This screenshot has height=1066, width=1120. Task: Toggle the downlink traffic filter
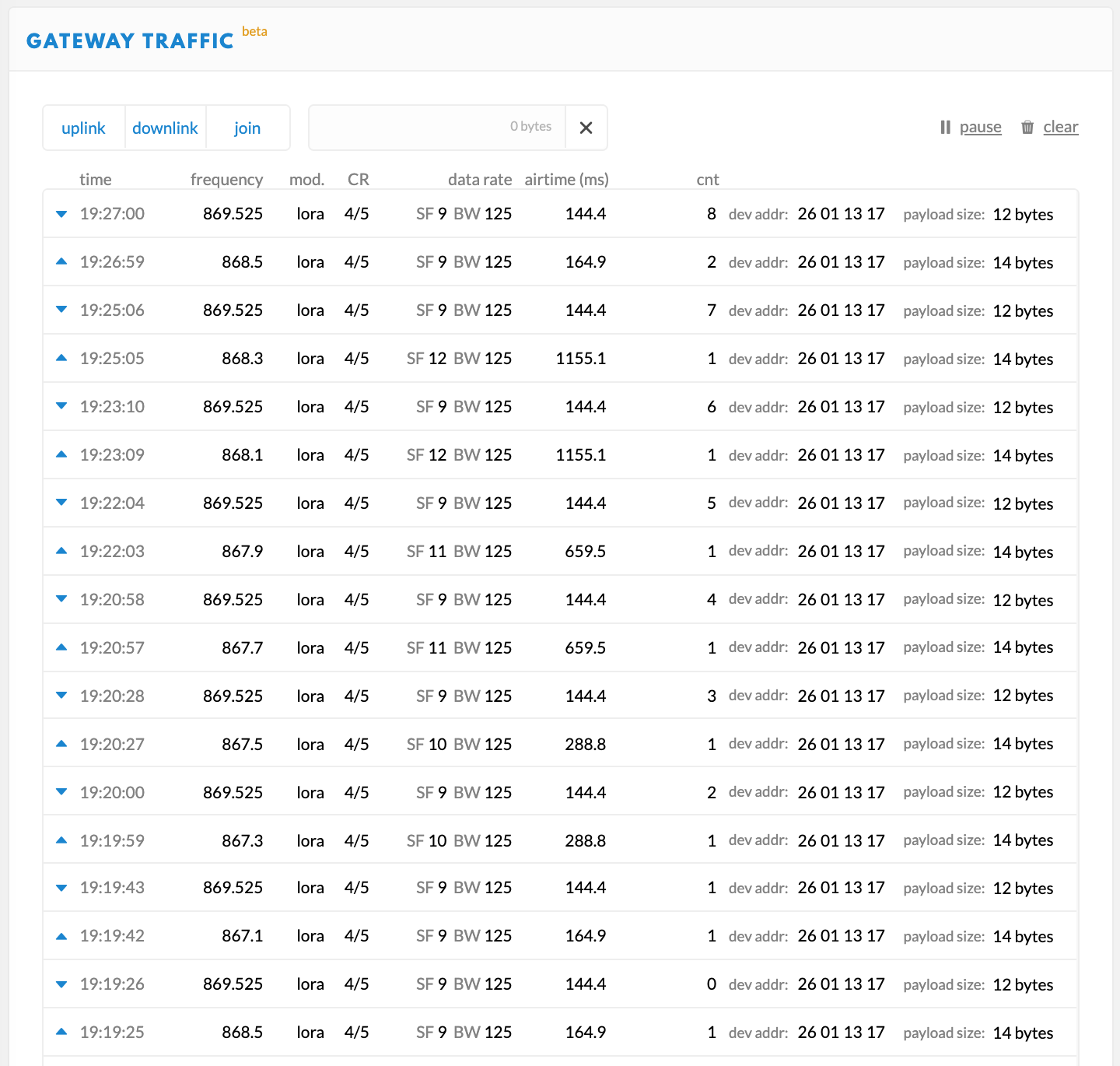(165, 128)
